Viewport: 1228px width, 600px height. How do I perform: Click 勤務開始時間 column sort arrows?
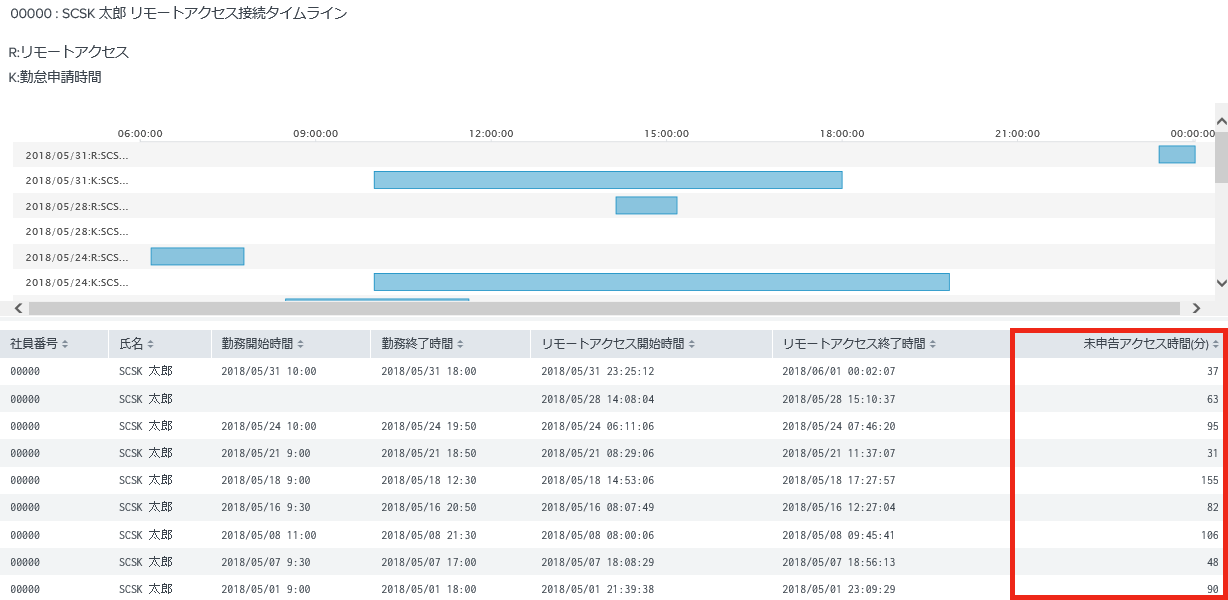point(300,344)
